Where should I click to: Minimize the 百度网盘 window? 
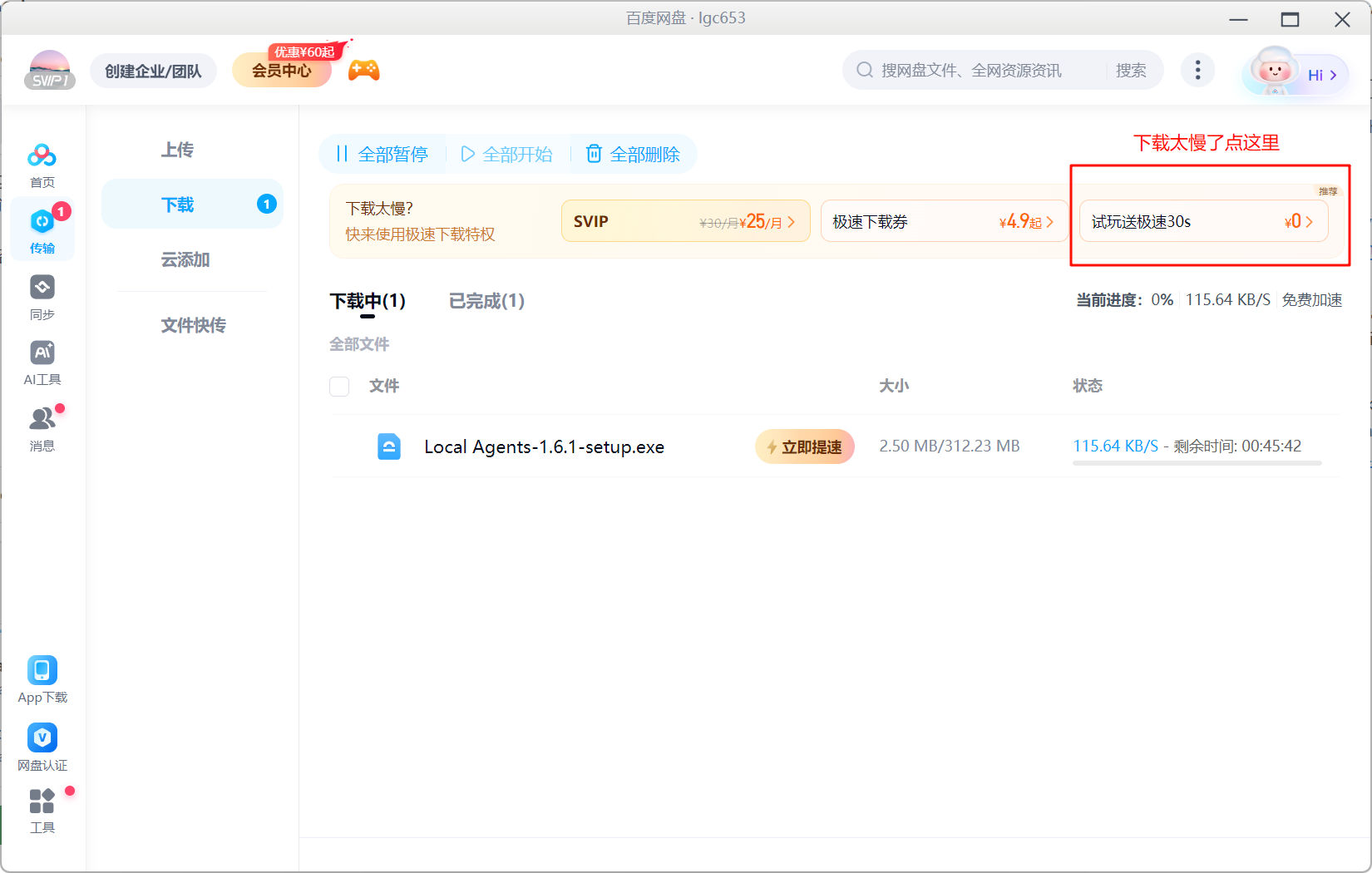(x=1239, y=19)
